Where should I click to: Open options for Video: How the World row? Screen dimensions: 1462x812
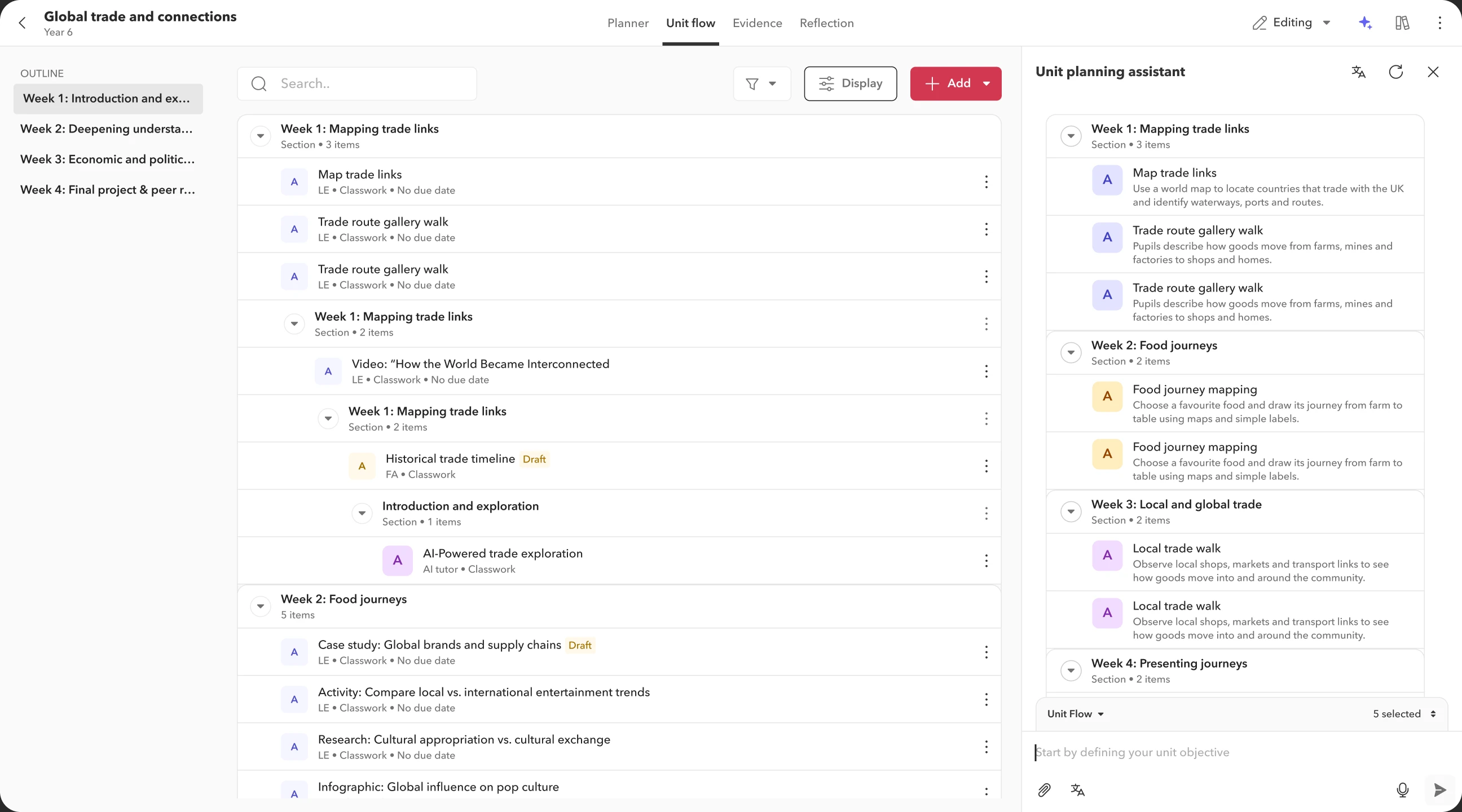tap(987, 371)
